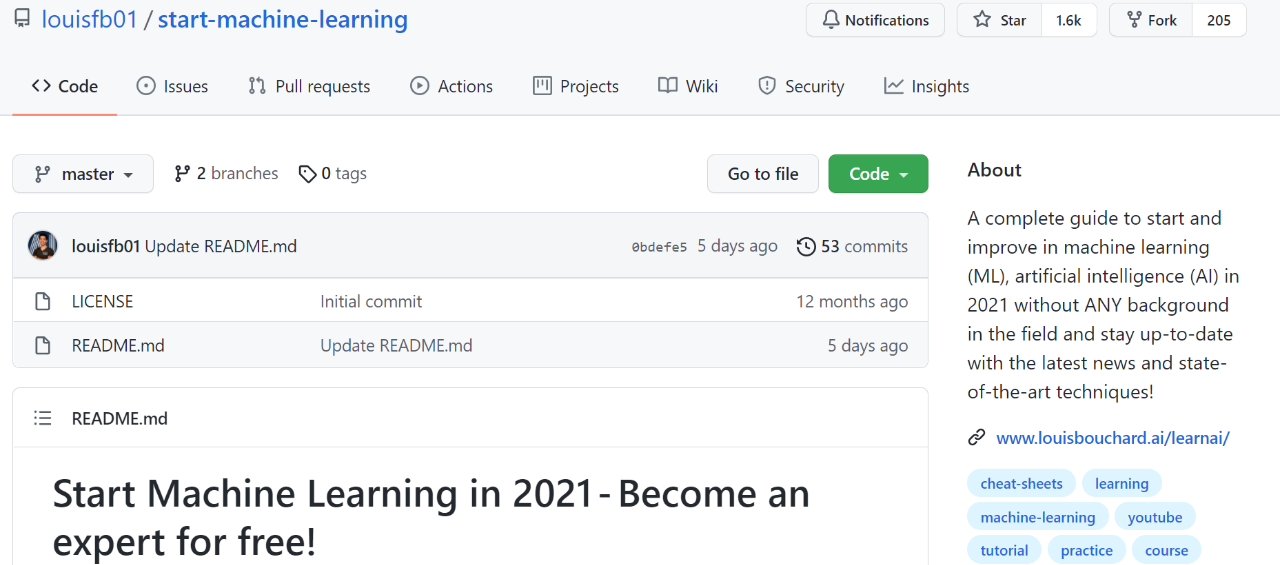Click the Fork icon
This screenshot has width=1280, height=565.
(1134, 20)
